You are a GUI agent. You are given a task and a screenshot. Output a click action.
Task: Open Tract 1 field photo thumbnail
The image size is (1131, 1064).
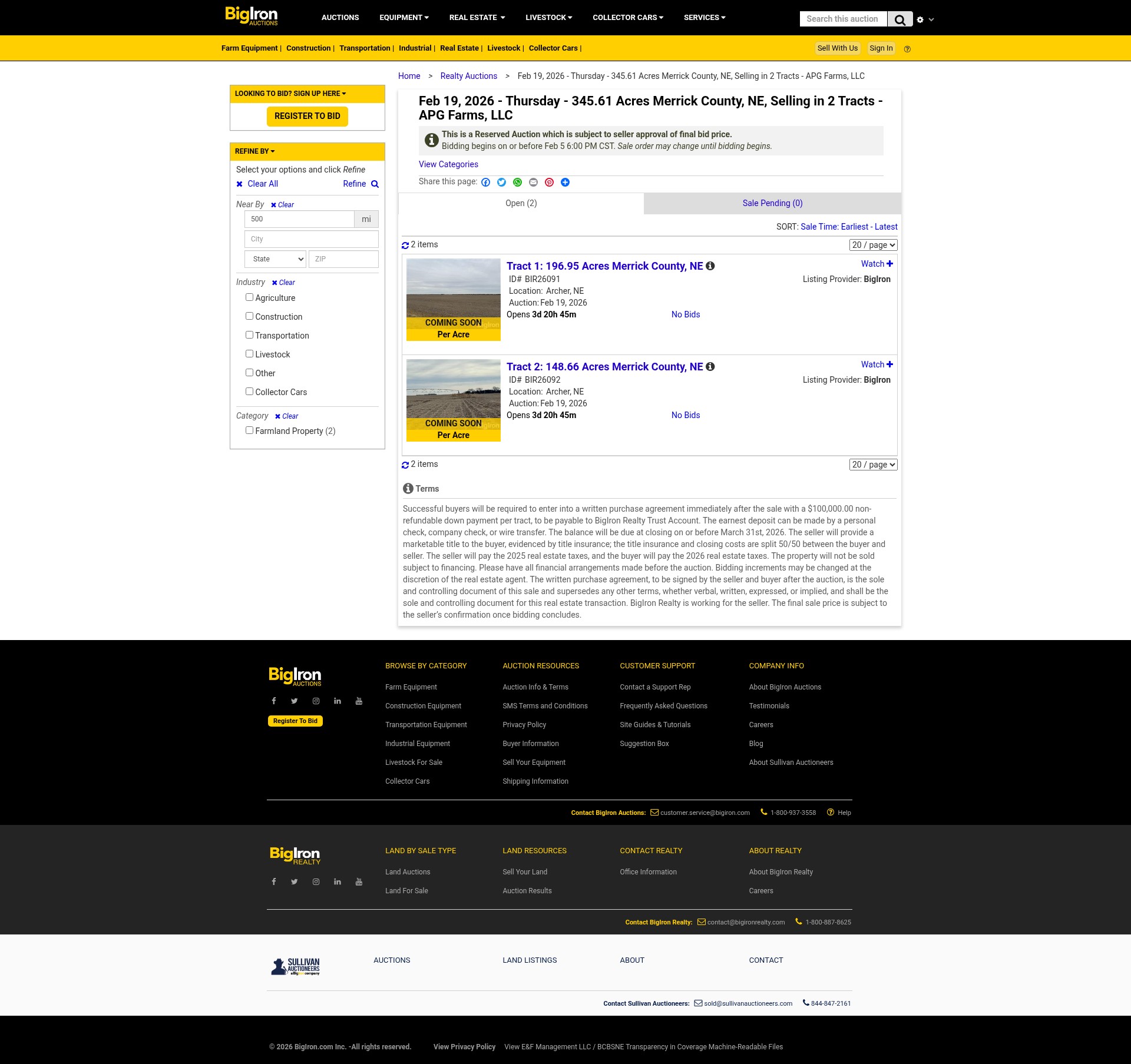tap(454, 300)
